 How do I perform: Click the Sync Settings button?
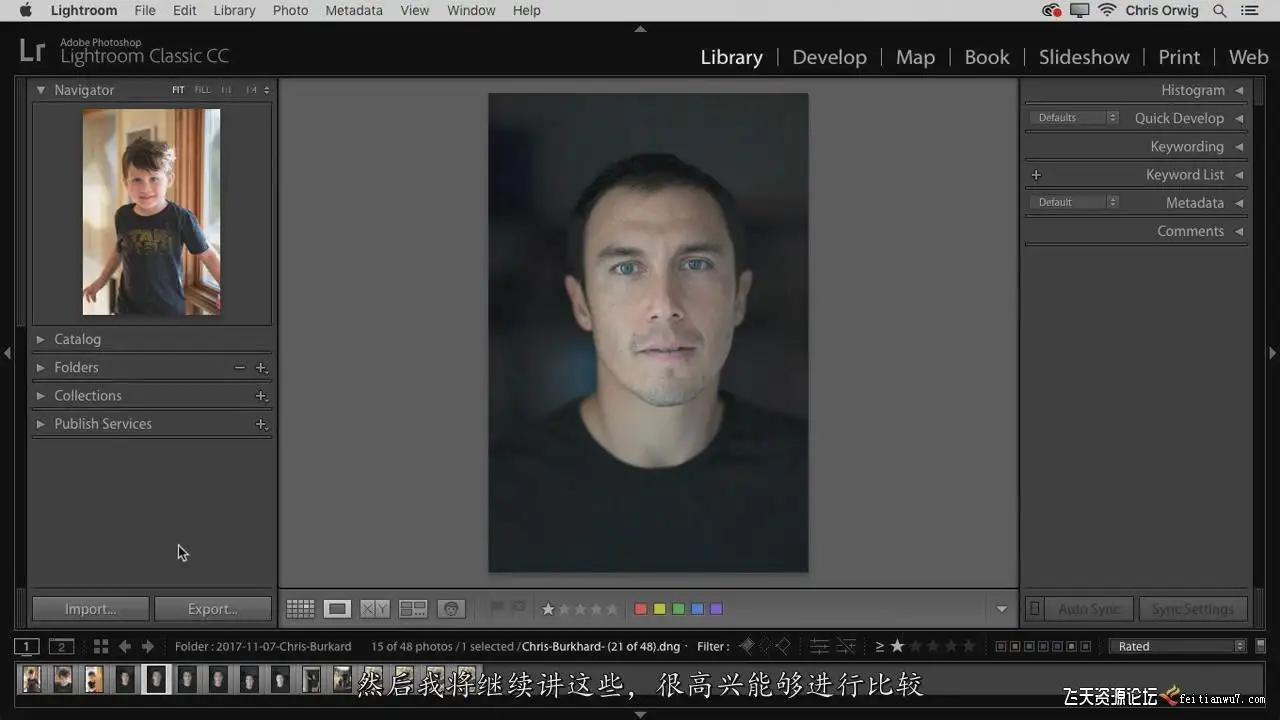1192,609
